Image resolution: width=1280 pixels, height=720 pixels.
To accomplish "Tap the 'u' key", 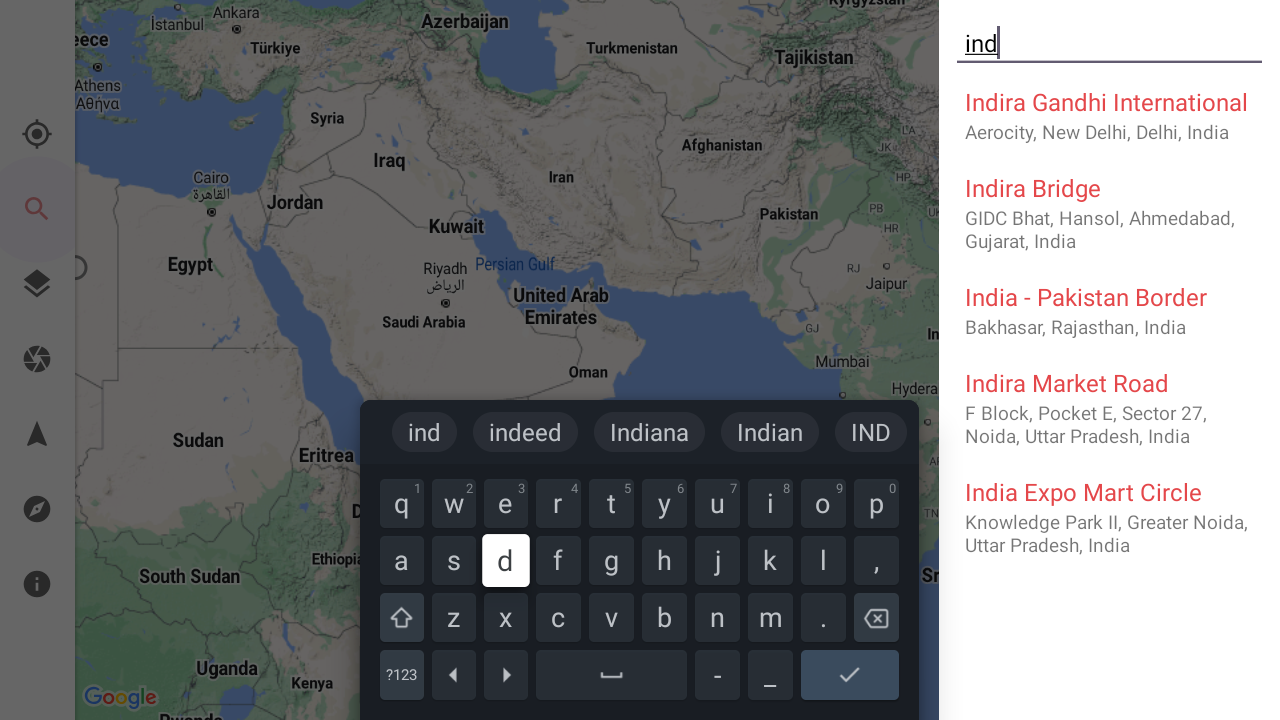I will (717, 504).
